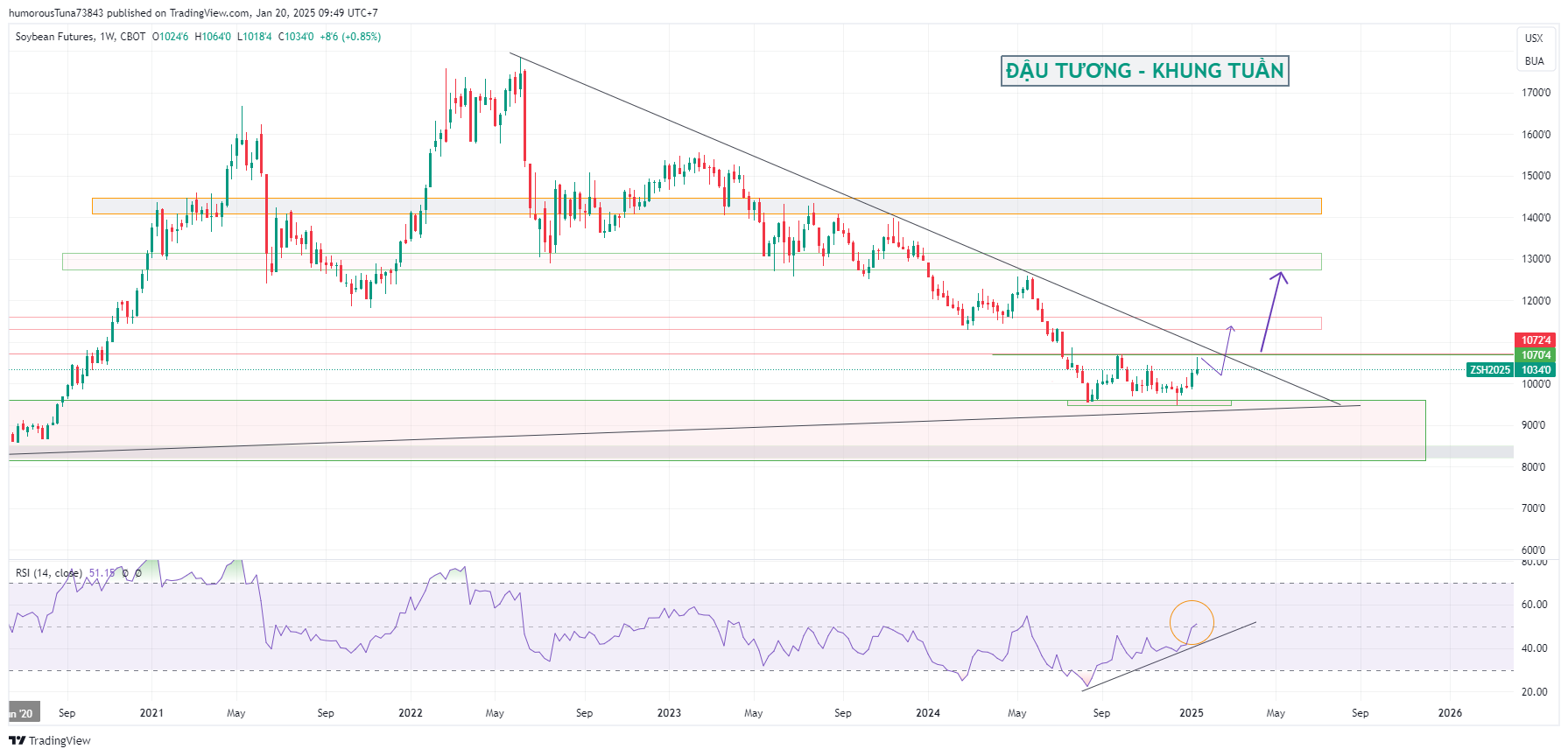Click the 1600'0 price axis label
Image resolution: width=1568 pixels, height=756 pixels.
coord(1536,135)
